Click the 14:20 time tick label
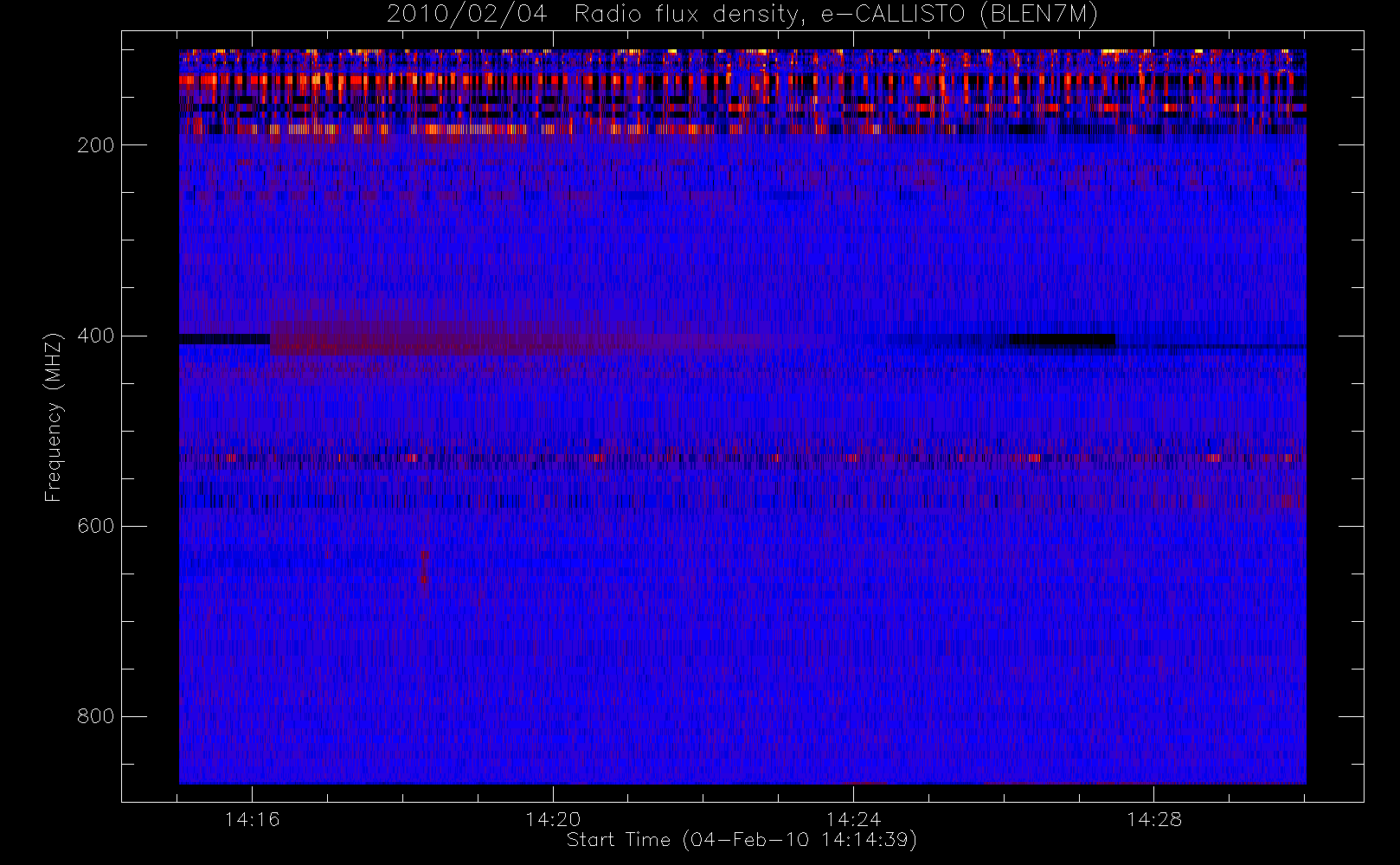1400x865 pixels. tap(553, 819)
